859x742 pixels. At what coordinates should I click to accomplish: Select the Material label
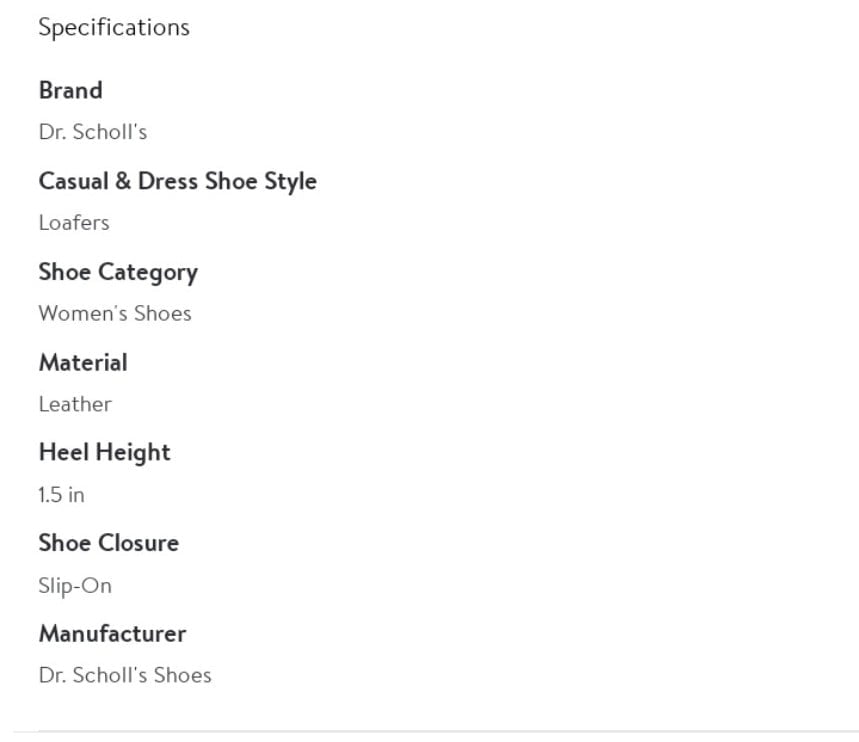point(83,363)
